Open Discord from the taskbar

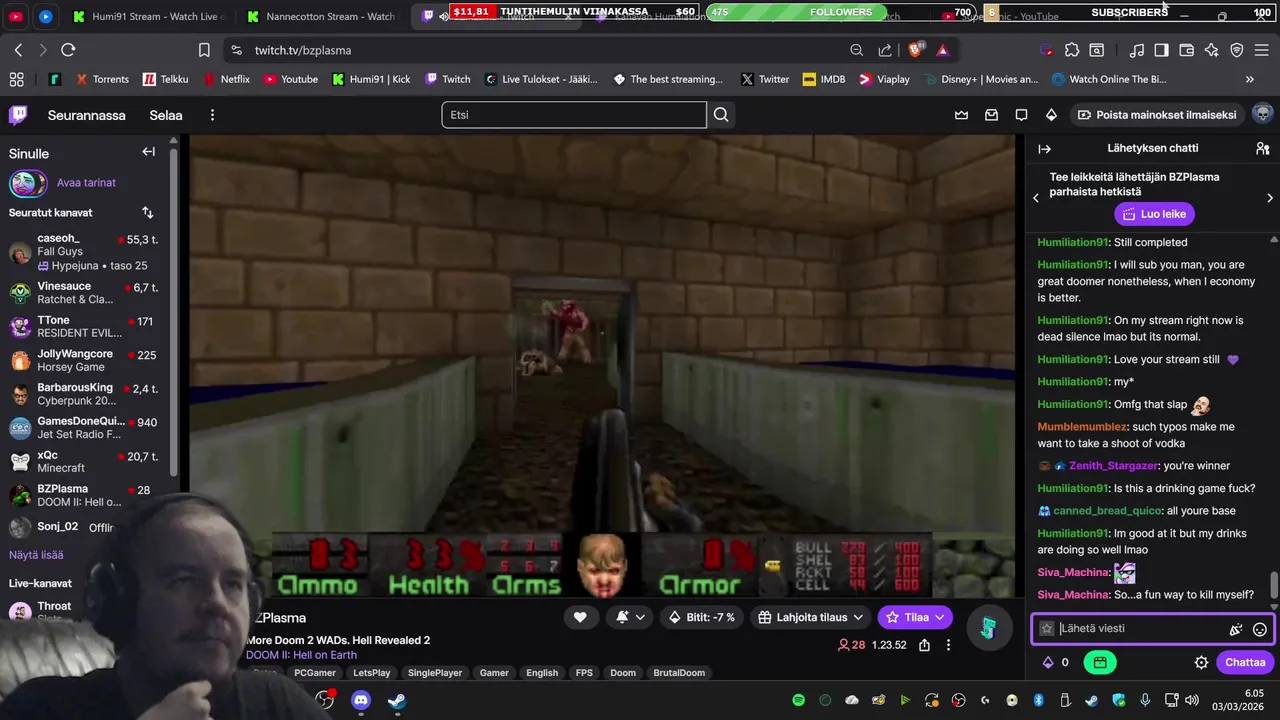(361, 700)
